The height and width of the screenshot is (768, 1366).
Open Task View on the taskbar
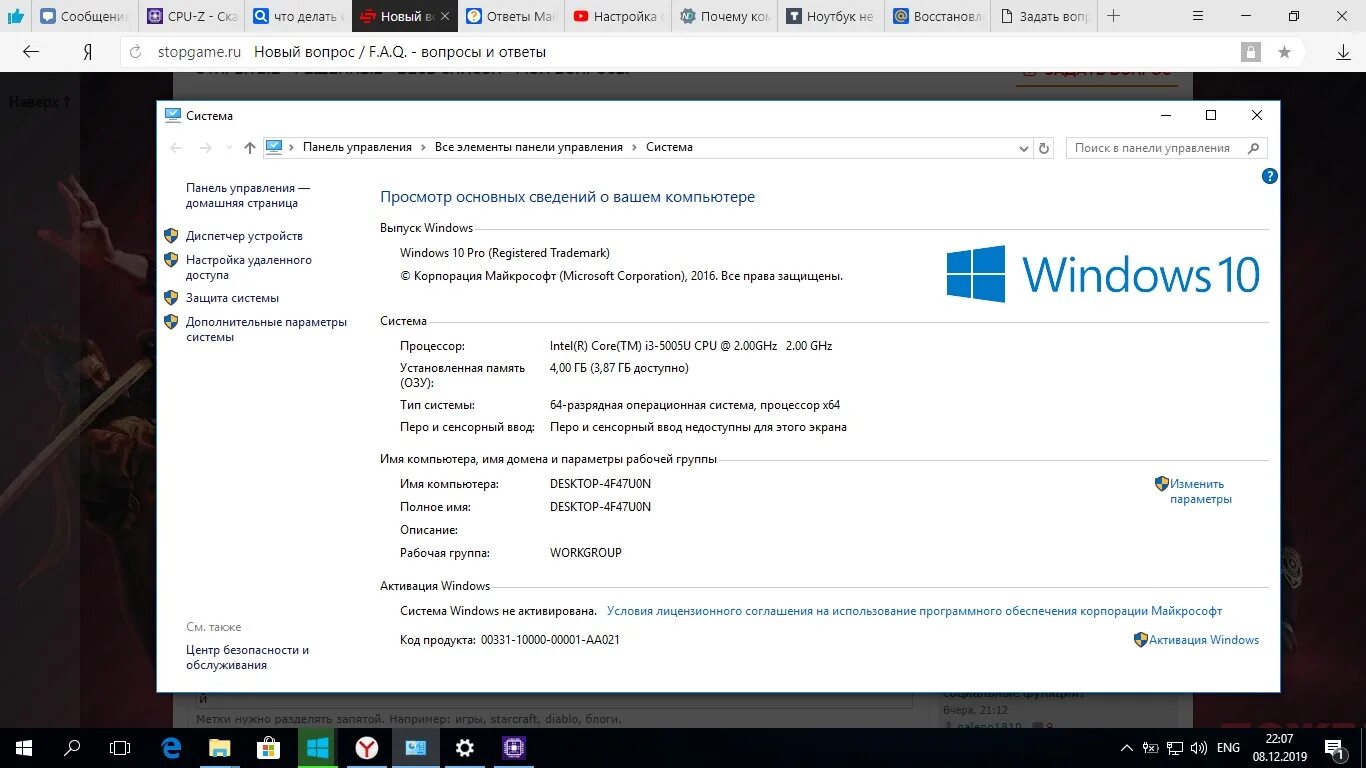(120, 748)
